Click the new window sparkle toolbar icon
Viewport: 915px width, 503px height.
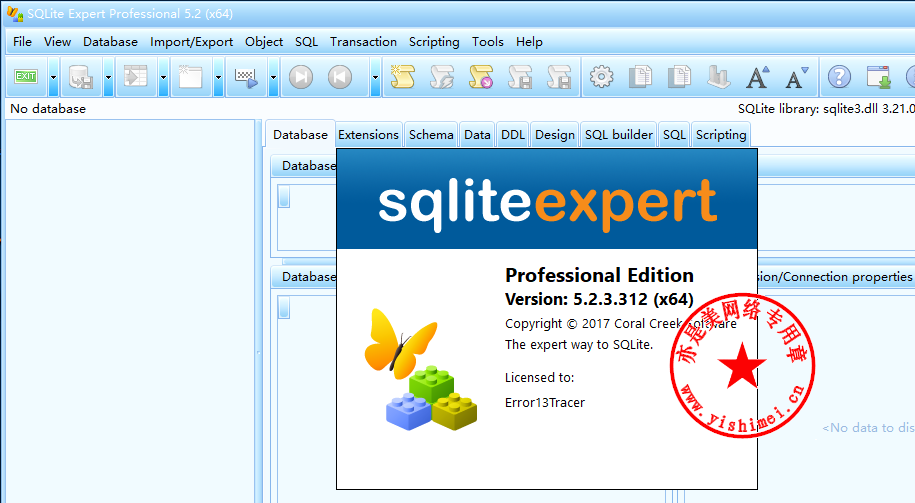tap(190, 76)
